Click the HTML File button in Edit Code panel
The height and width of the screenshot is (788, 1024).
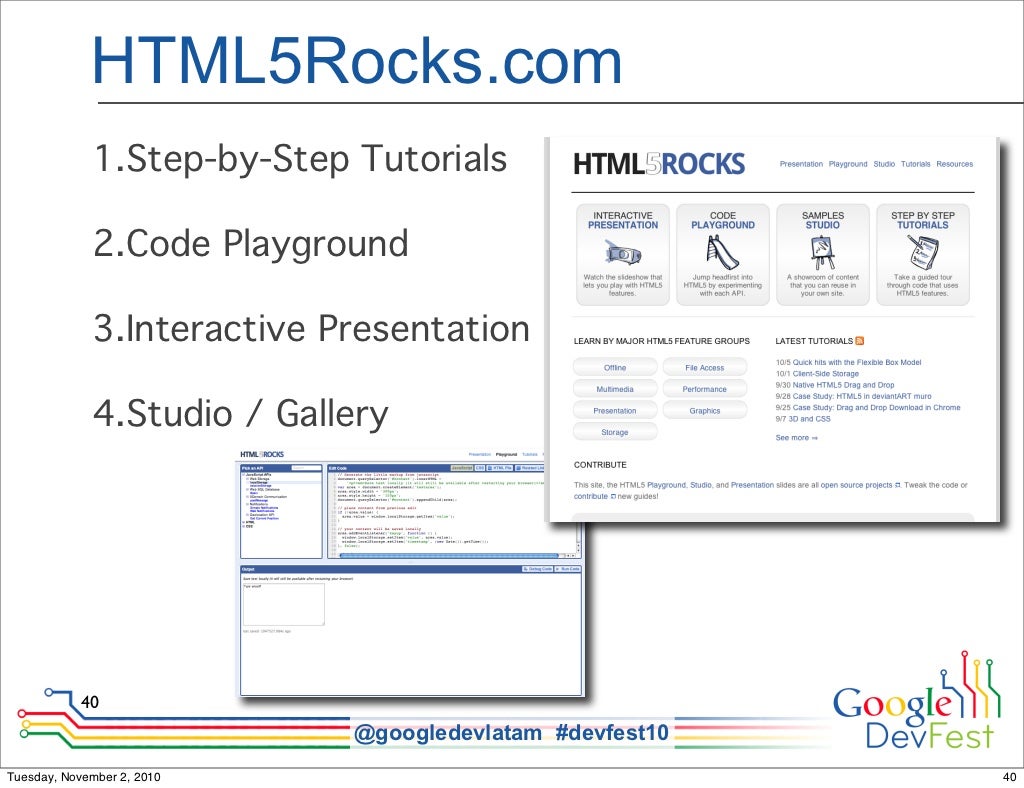click(x=500, y=468)
